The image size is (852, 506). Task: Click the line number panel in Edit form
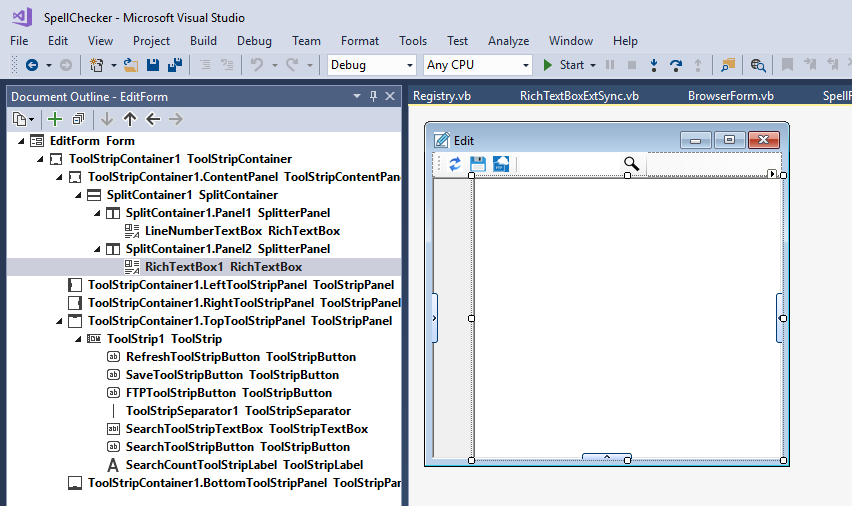point(453,318)
